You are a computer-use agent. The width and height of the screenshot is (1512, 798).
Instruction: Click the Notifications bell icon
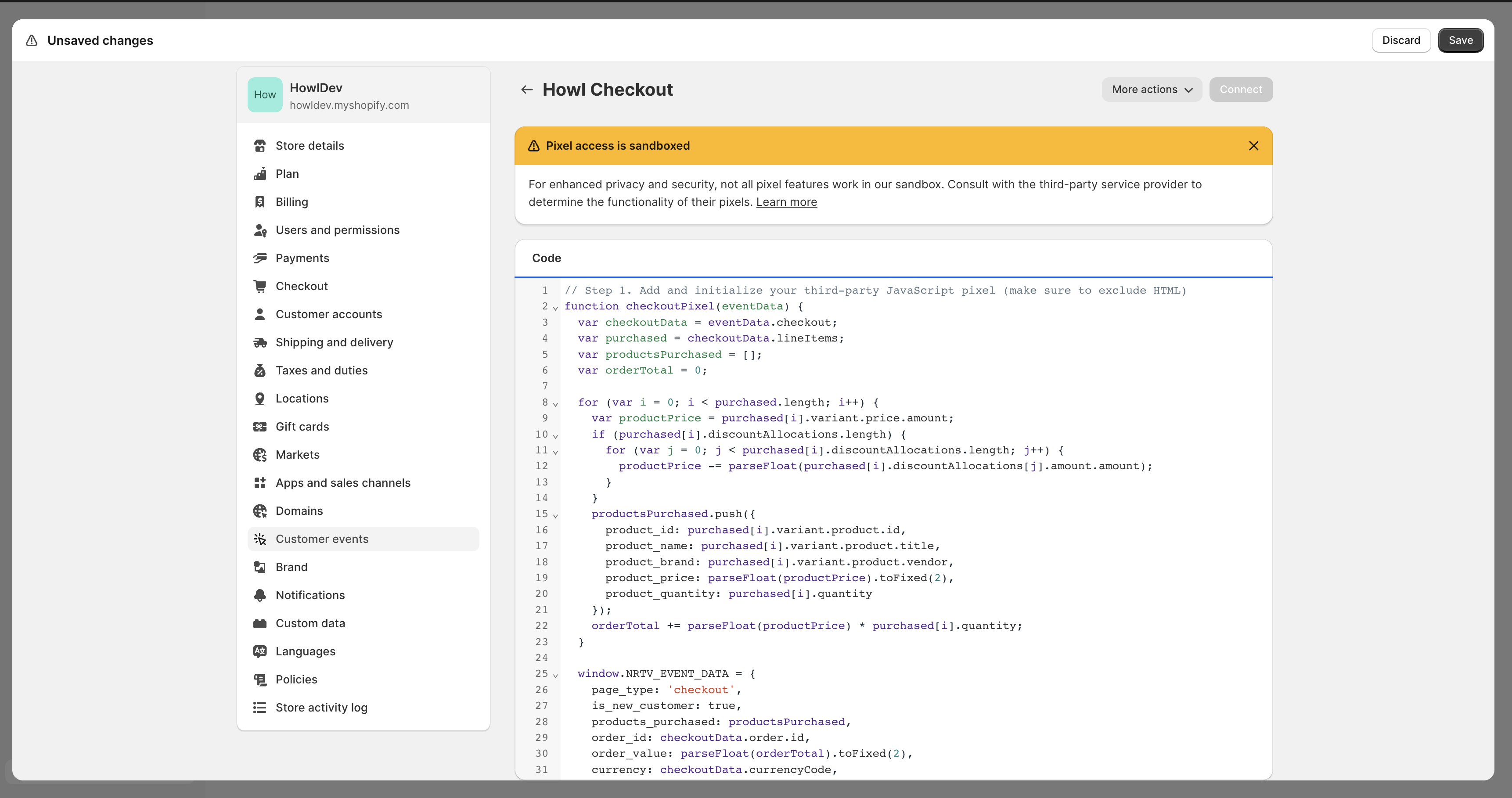pos(259,595)
